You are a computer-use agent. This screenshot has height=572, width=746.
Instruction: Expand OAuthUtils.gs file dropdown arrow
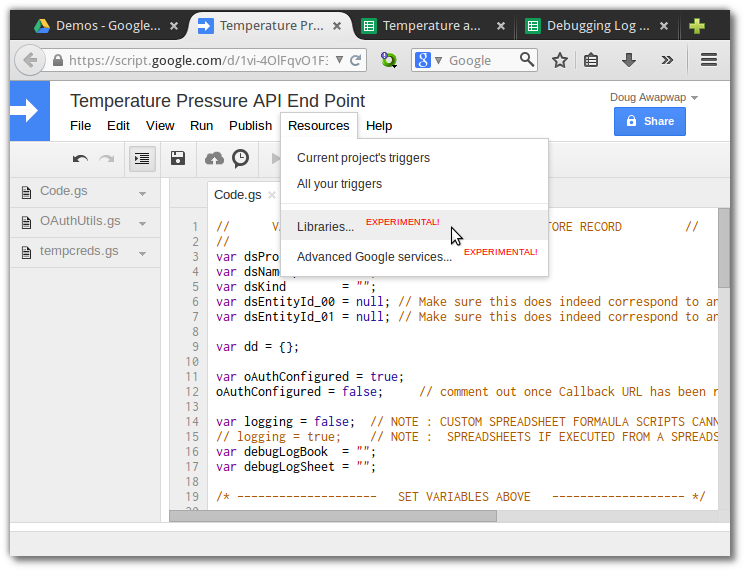point(142,224)
